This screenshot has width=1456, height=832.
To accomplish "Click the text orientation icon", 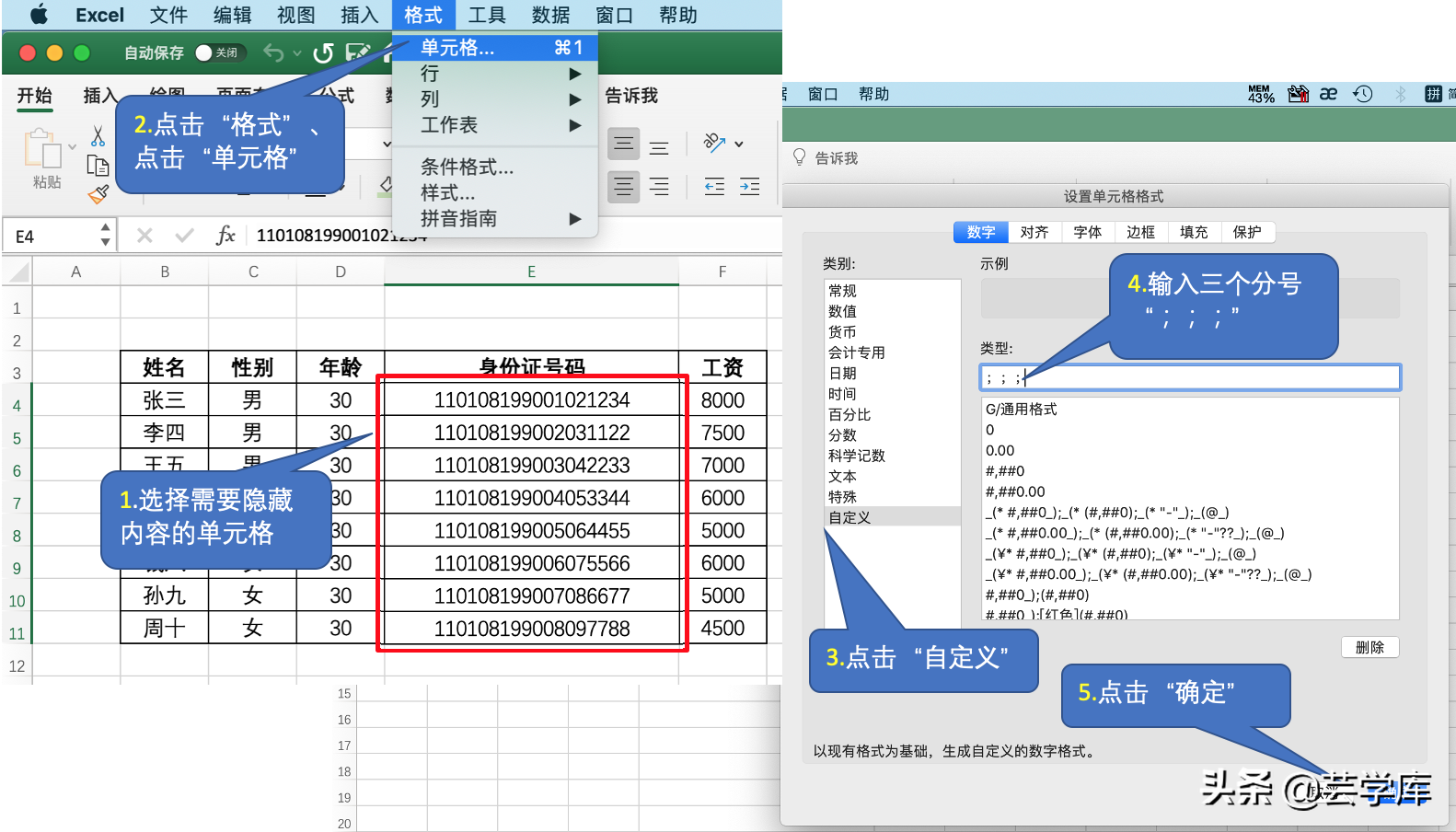I will click(x=714, y=143).
